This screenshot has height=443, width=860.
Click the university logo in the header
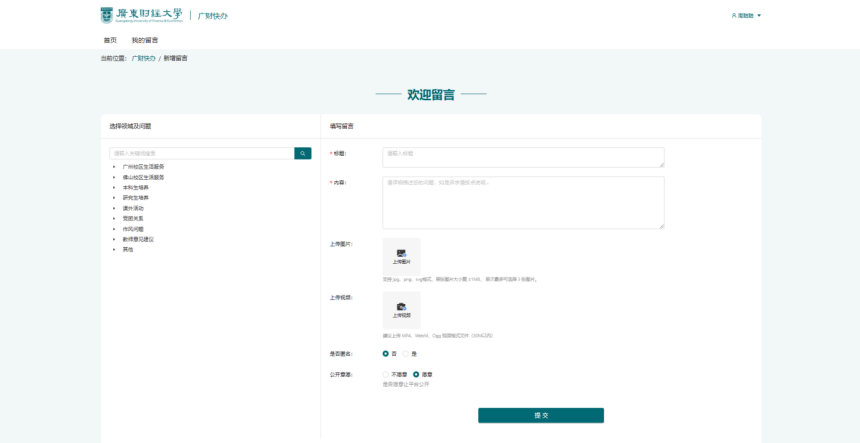(142, 15)
